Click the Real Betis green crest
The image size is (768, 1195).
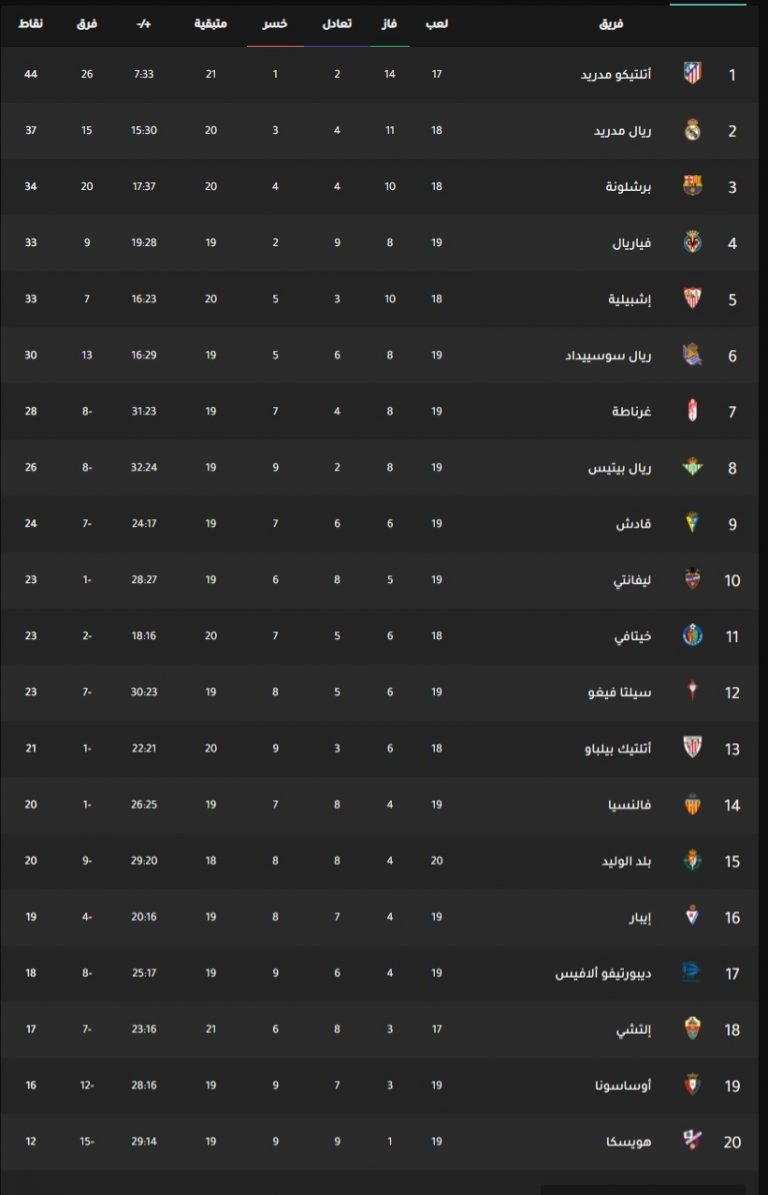pyautogui.click(x=692, y=467)
